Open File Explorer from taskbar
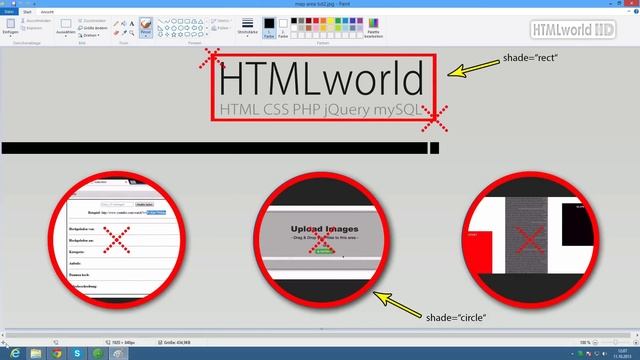The height and width of the screenshot is (360, 640). point(36,353)
